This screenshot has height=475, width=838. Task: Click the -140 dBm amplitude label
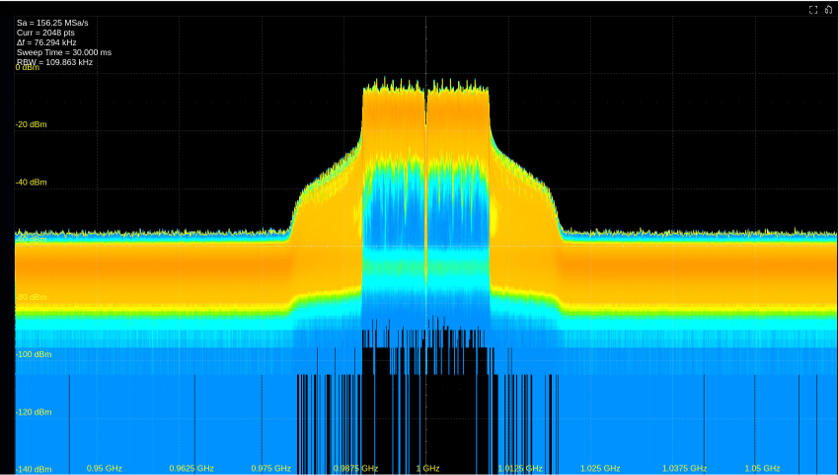coord(33,468)
